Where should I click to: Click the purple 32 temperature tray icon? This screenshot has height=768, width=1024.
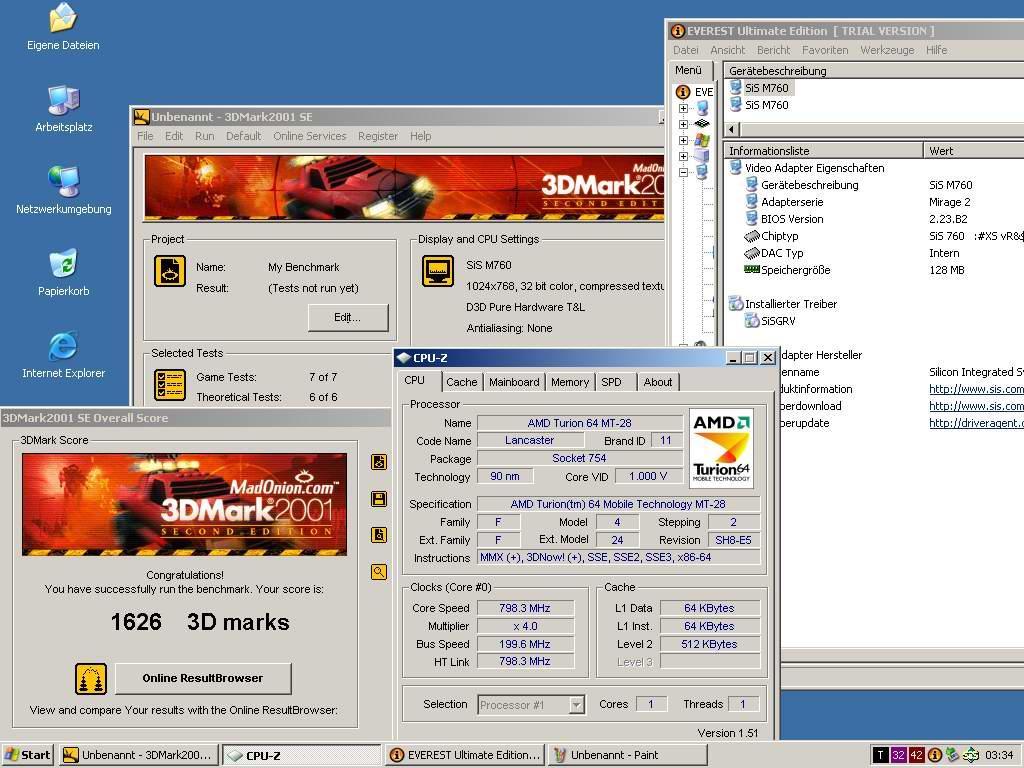point(899,755)
